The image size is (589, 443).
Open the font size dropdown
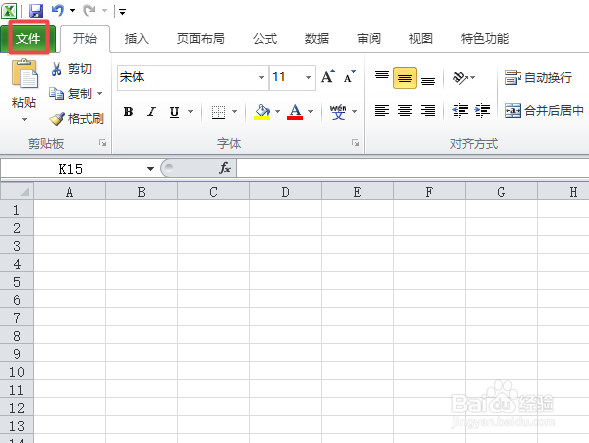tap(308, 78)
